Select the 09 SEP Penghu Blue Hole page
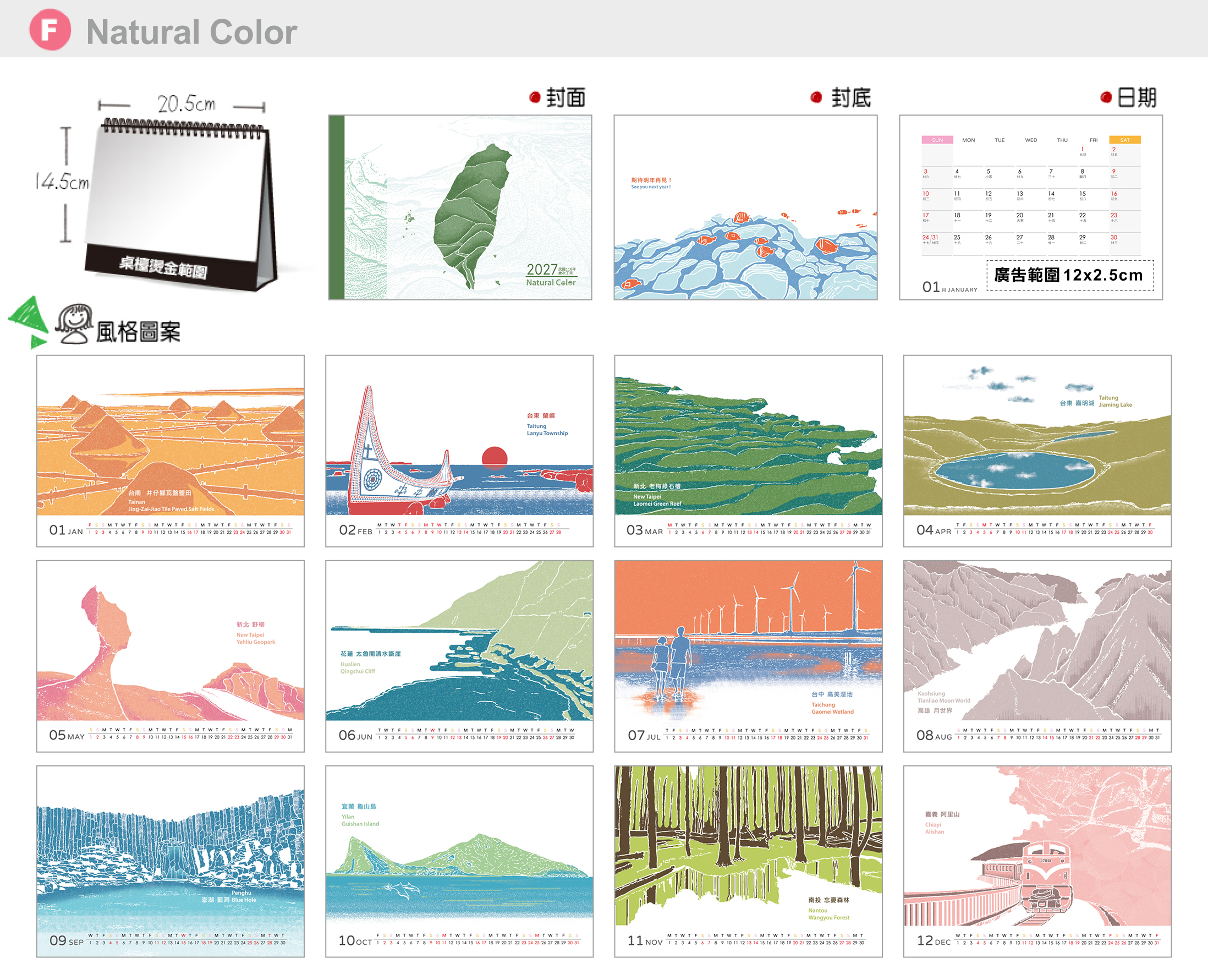Screen dimensions: 1208x980 171,862
